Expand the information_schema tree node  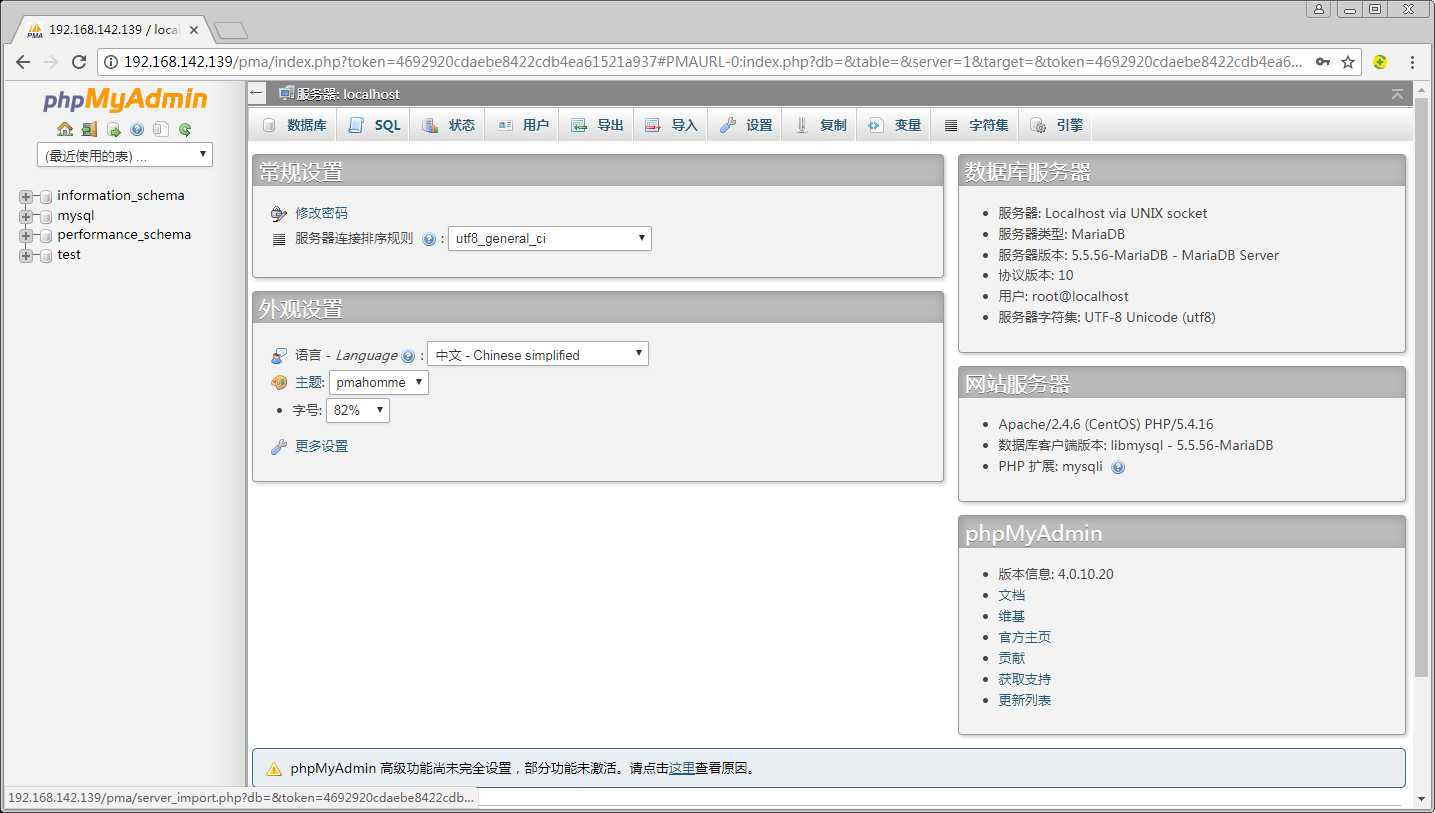[x=26, y=197]
